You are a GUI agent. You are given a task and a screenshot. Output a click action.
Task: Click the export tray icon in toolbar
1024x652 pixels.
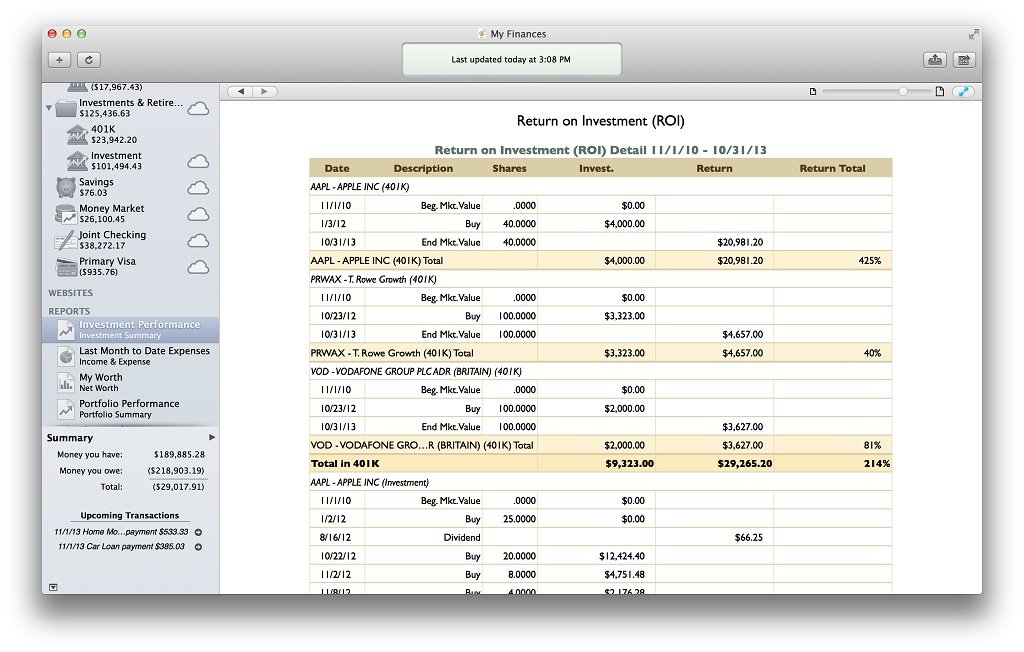click(935, 60)
